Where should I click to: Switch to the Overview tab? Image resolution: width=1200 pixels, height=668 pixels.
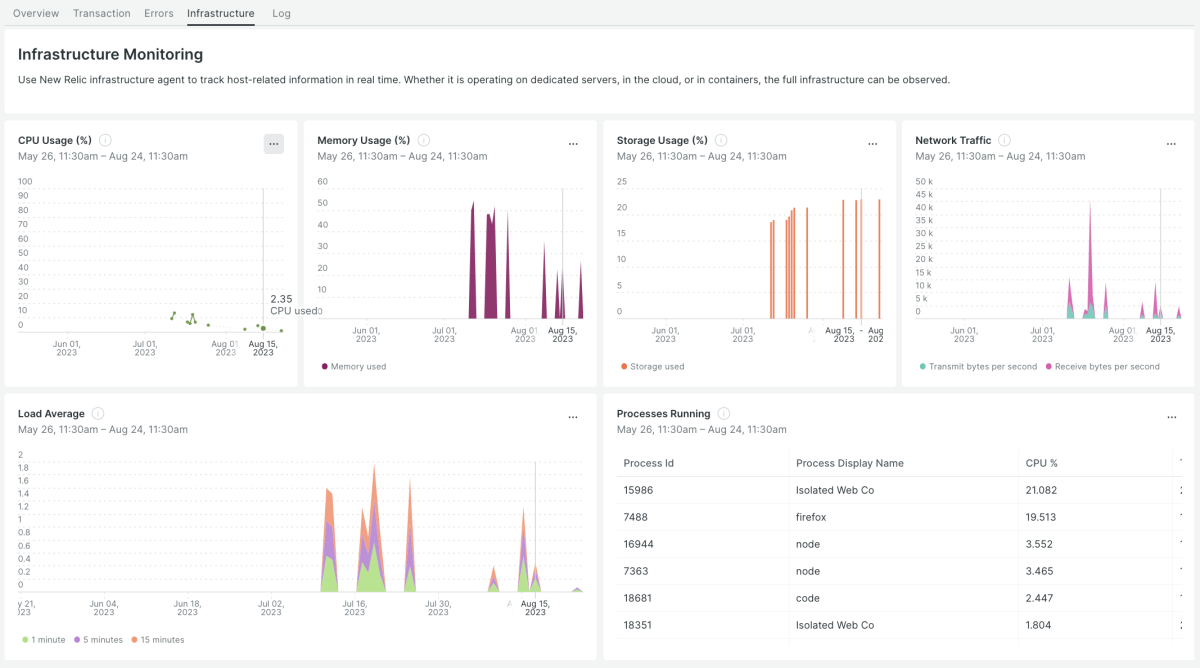tap(36, 13)
